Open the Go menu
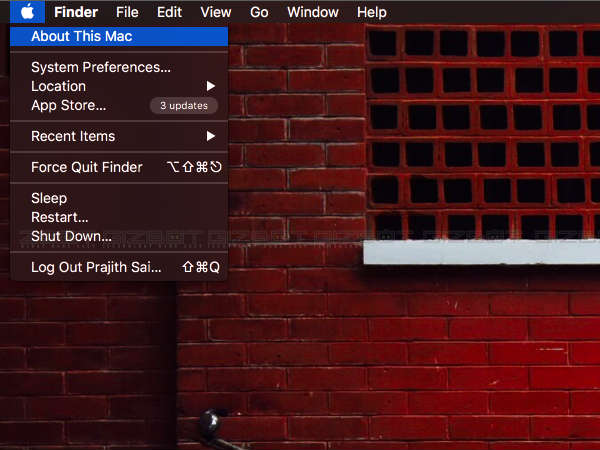 (259, 12)
